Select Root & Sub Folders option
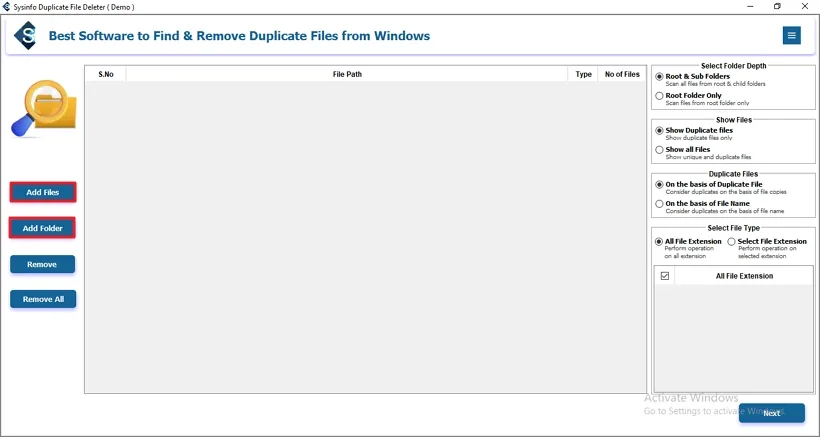Screen dimensions: 820x437 pyautogui.click(x=659, y=76)
